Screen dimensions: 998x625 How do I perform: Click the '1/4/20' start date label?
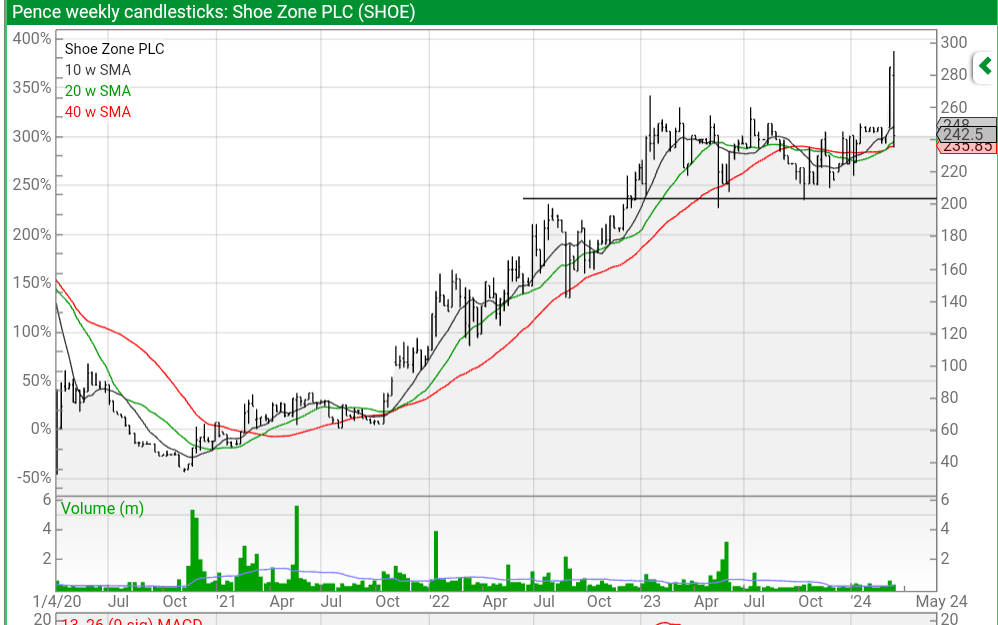tap(57, 601)
